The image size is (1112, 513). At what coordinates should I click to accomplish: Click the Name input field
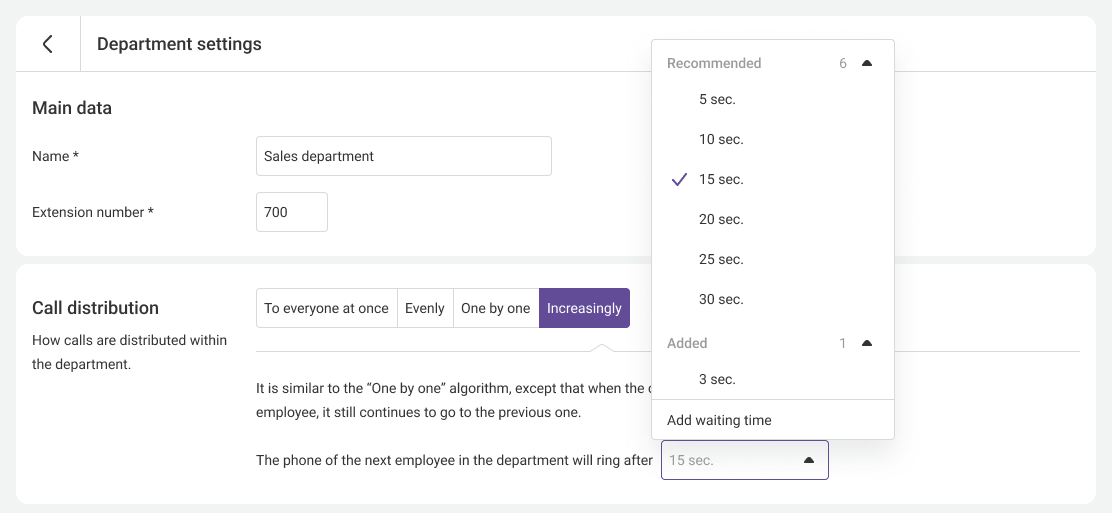(x=403, y=156)
